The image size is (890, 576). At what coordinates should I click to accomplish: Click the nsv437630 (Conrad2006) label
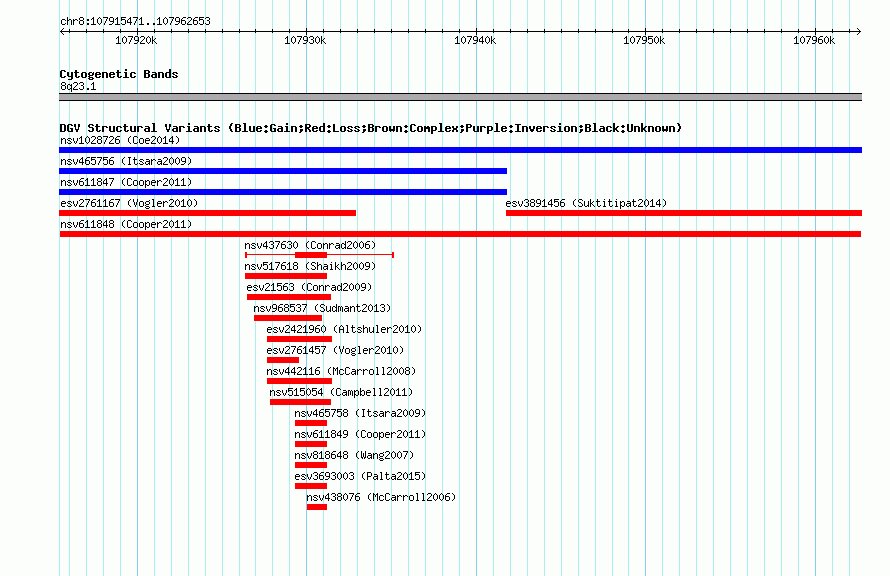(x=310, y=245)
